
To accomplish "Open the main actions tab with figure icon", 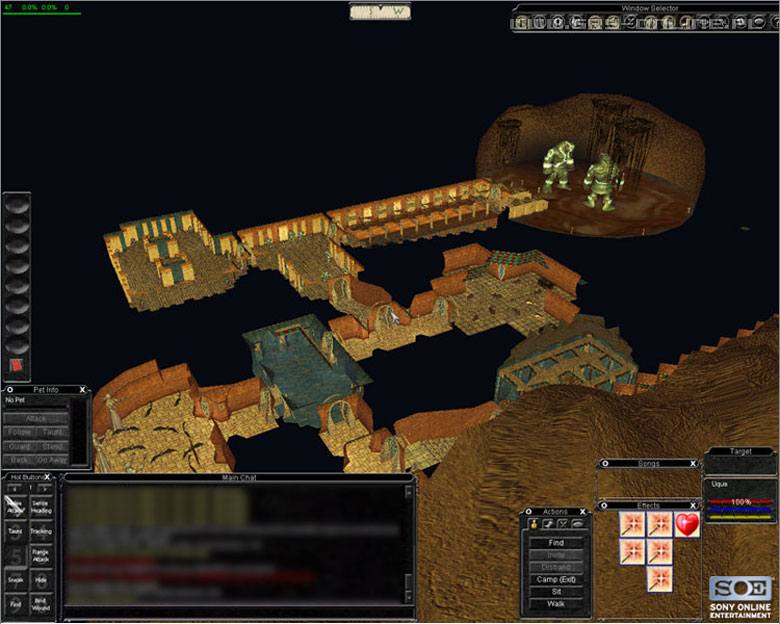I will 534,523.
